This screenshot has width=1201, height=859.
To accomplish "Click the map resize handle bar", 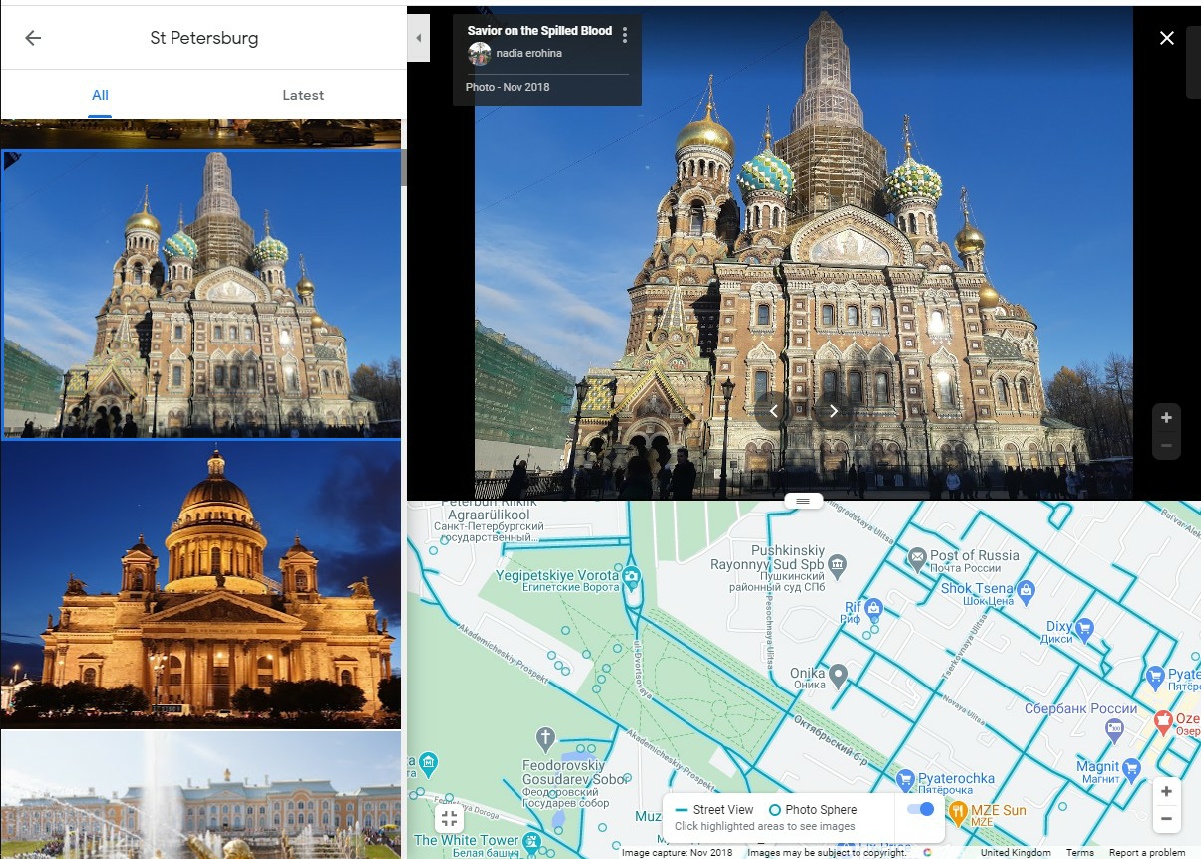I will 803,501.
